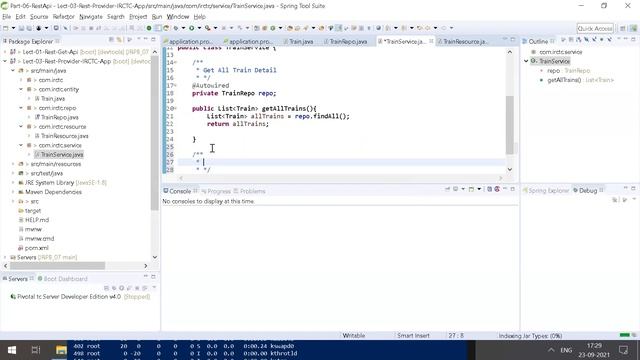The height and width of the screenshot is (360, 640).
Task: Click the green Boot Dashboard relaunch icon
Action: coord(149,28)
